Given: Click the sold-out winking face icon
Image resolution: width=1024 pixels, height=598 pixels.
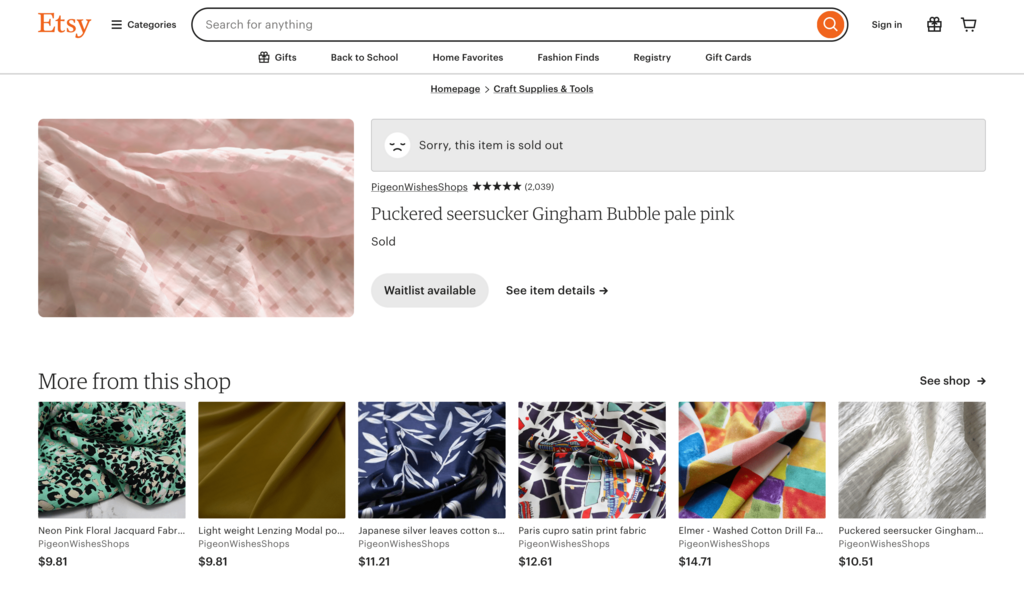Looking at the screenshot, I should coord(397,145).
